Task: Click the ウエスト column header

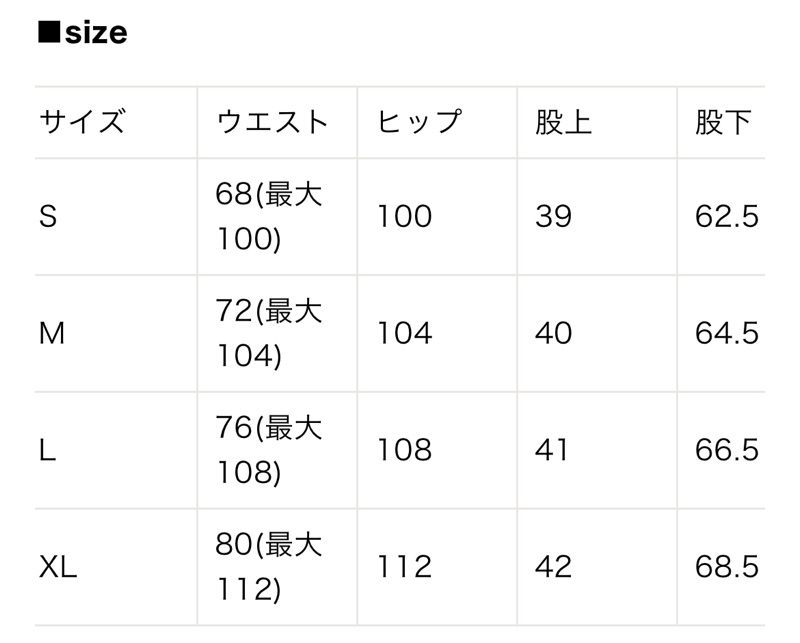Action: [x=272, y=122]
